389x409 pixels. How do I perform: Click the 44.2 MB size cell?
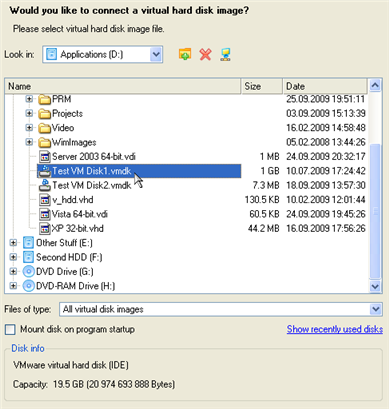coord(264,229)
